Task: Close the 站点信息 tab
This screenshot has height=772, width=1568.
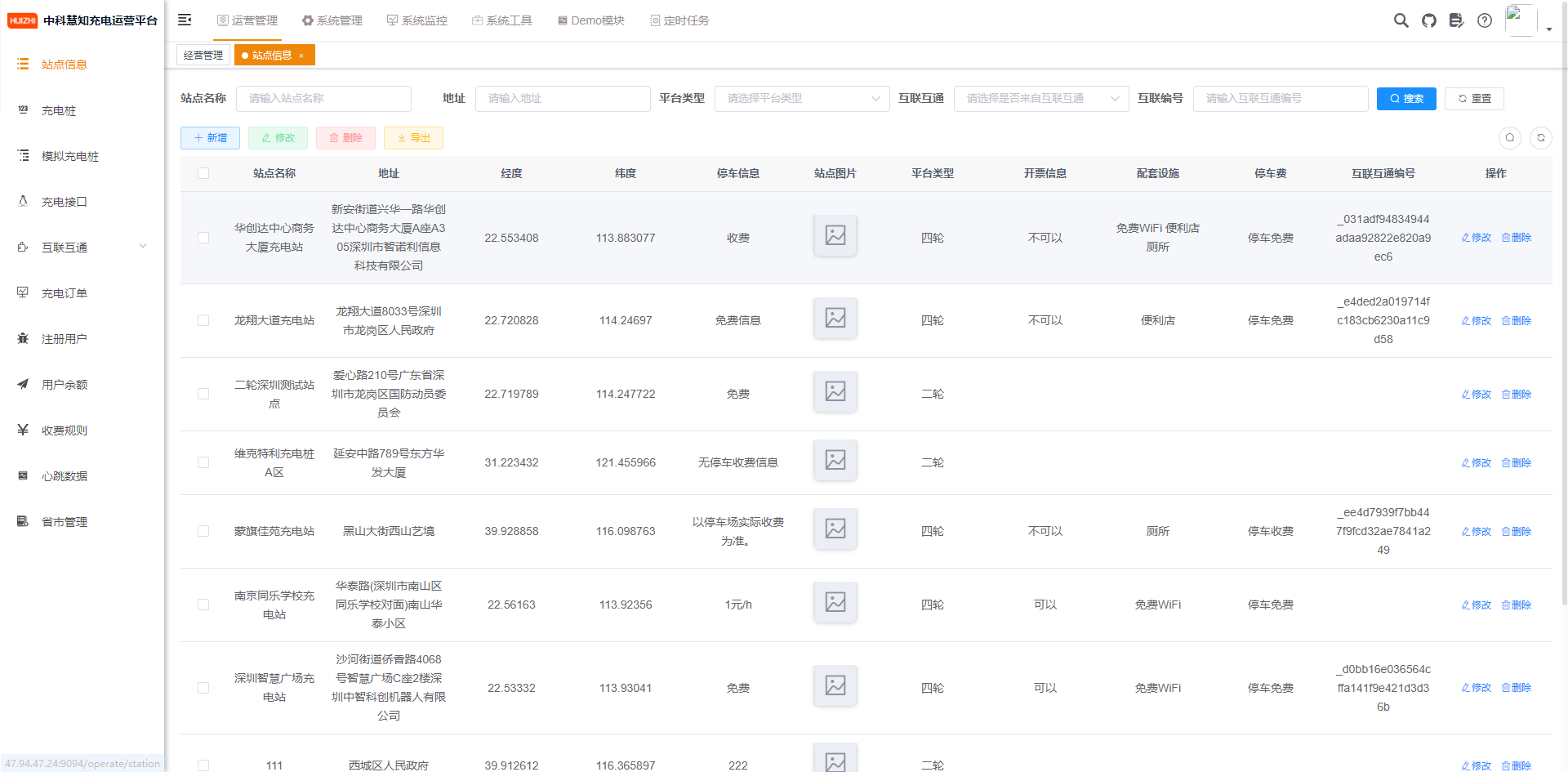Action: tap(301, 56)
